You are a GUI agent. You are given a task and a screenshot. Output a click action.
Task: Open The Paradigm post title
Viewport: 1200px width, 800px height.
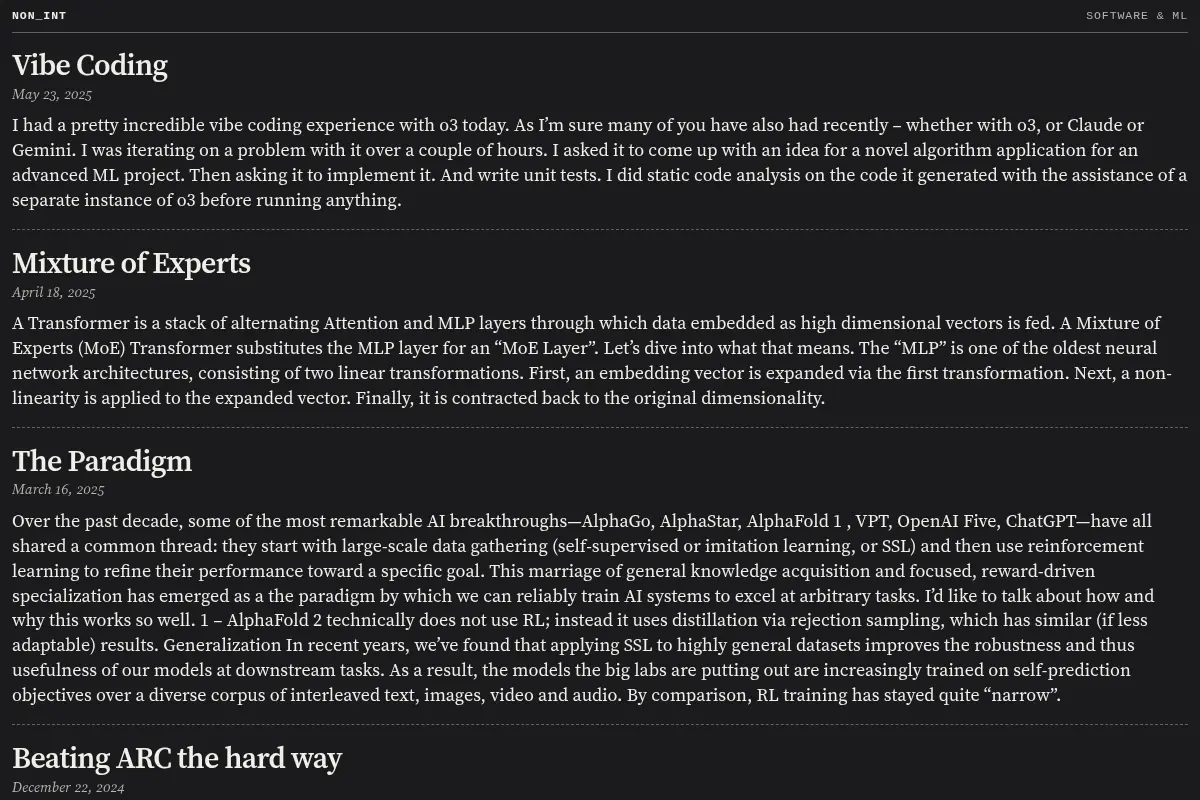pyautogui.click(x=102, y=461)
